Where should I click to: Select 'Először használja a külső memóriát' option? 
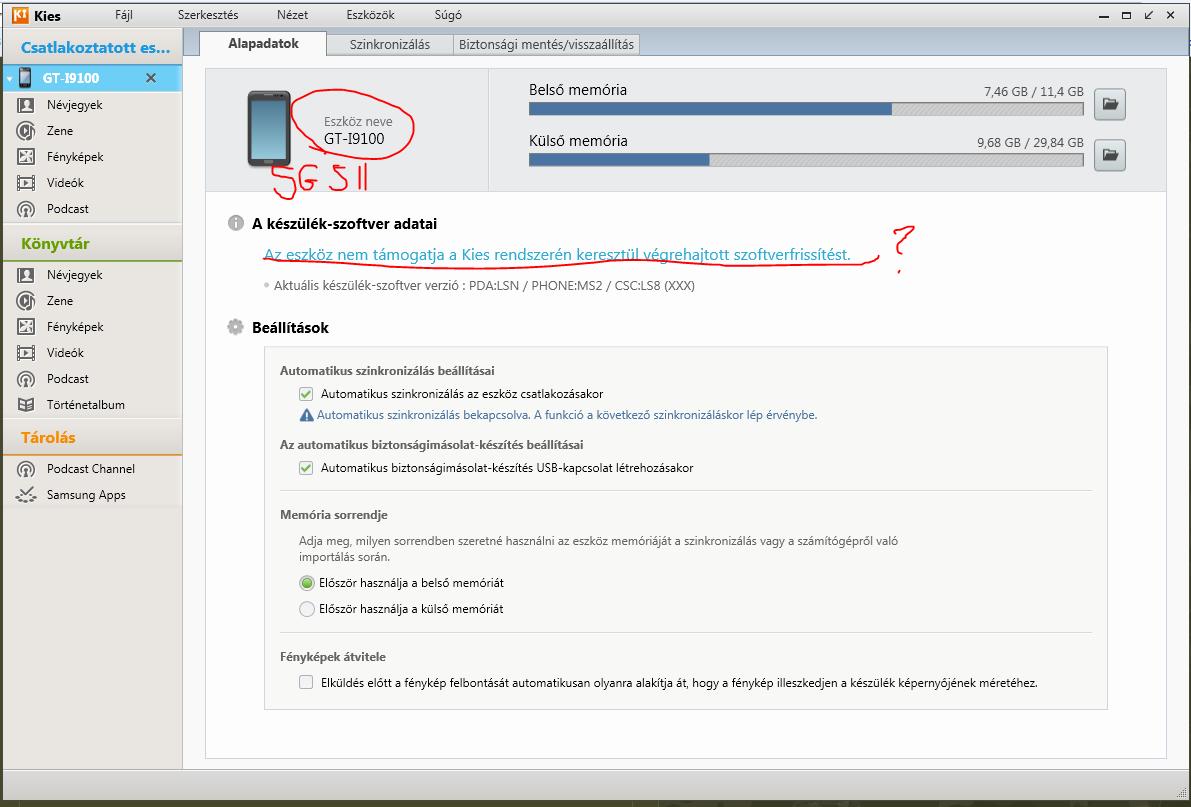(307, 609)
